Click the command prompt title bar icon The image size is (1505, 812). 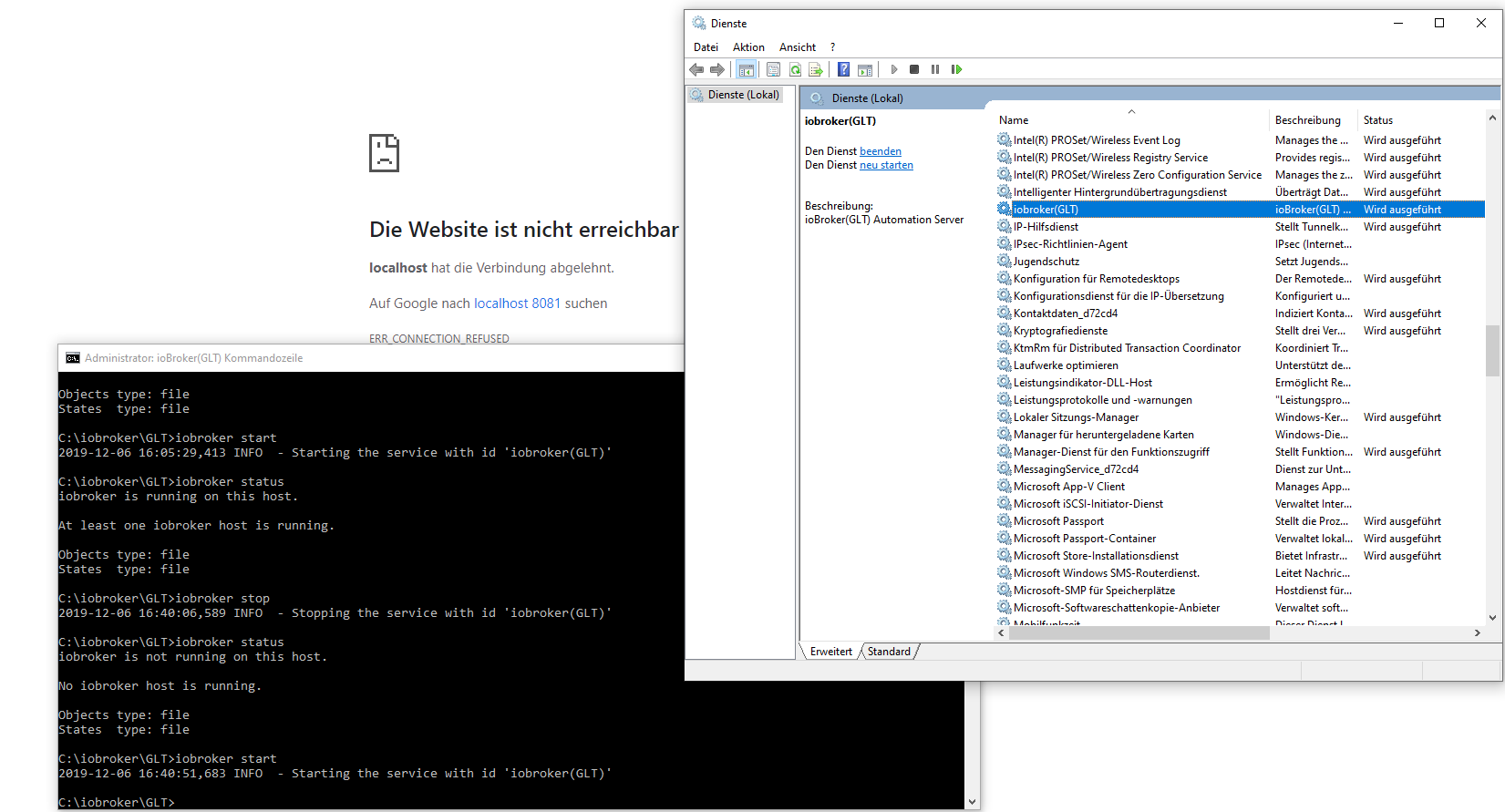click(x=73, y=358)
